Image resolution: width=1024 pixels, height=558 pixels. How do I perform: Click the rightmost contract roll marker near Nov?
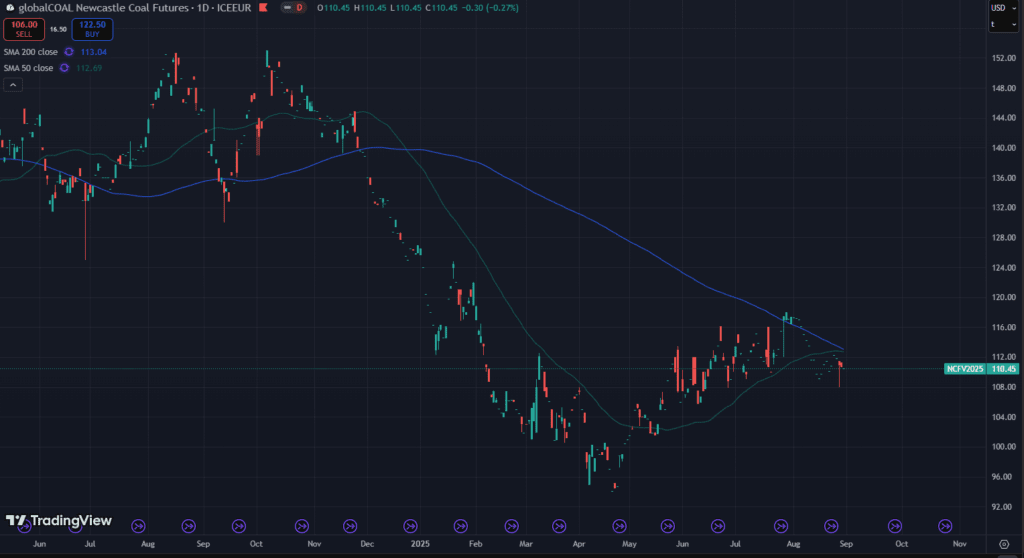coord(945,523)
